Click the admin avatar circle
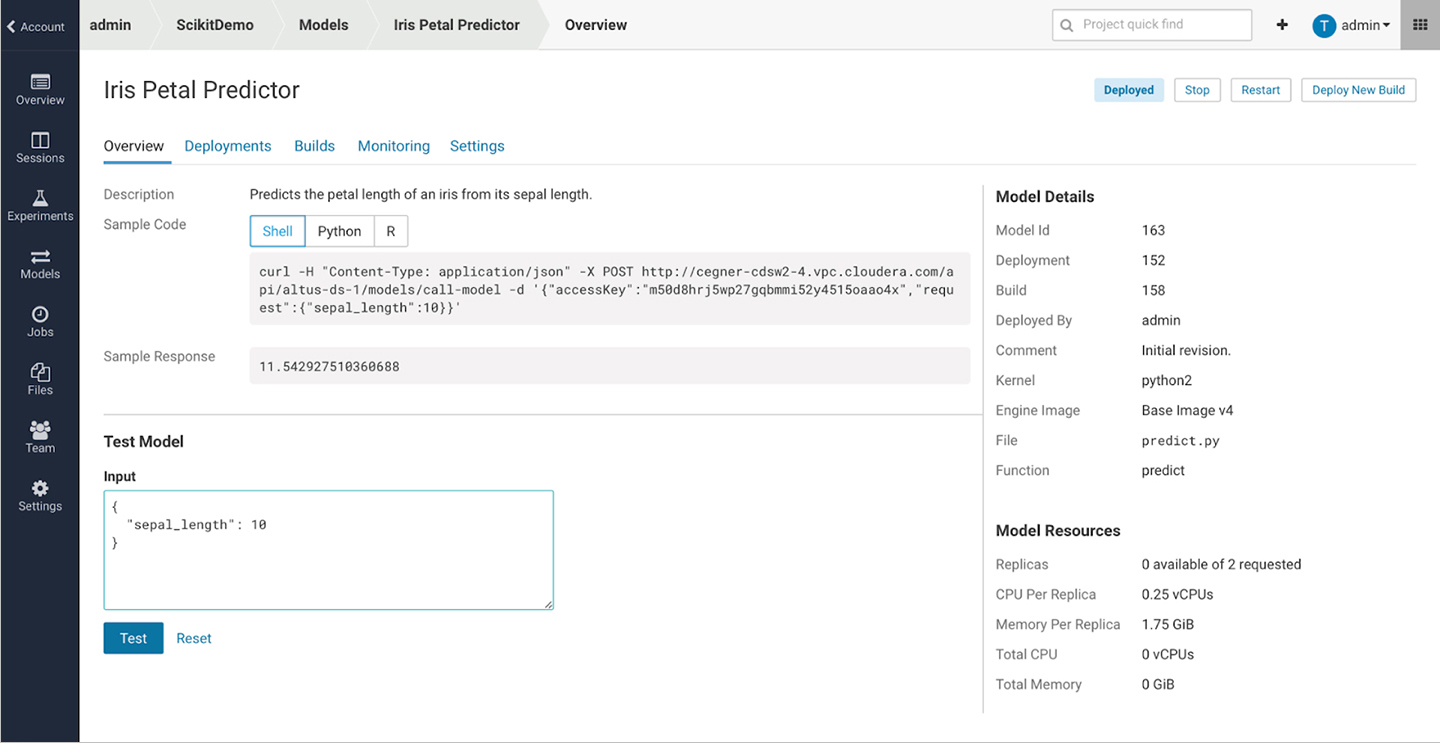Image resolution: width=1440 pixels, height=743 pixels. (1324, 26)
